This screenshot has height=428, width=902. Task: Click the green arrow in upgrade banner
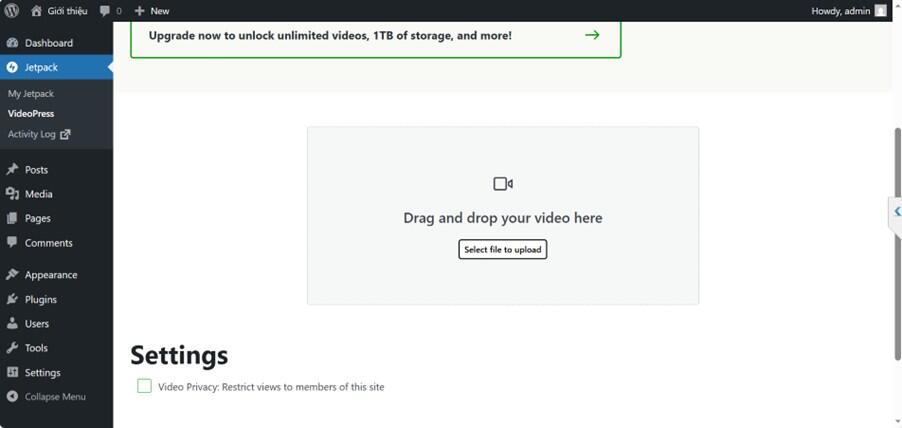pyautogui.click(x=592, y=35)
